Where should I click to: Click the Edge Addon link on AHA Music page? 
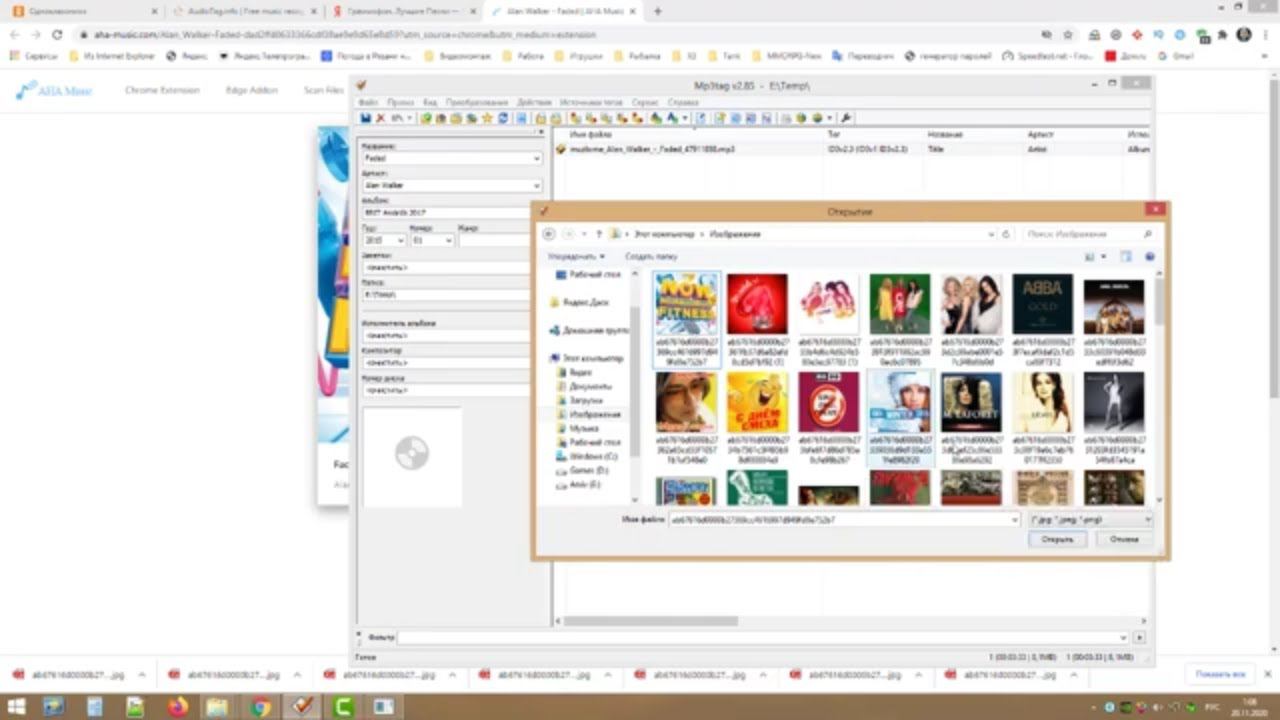point(251,90)
